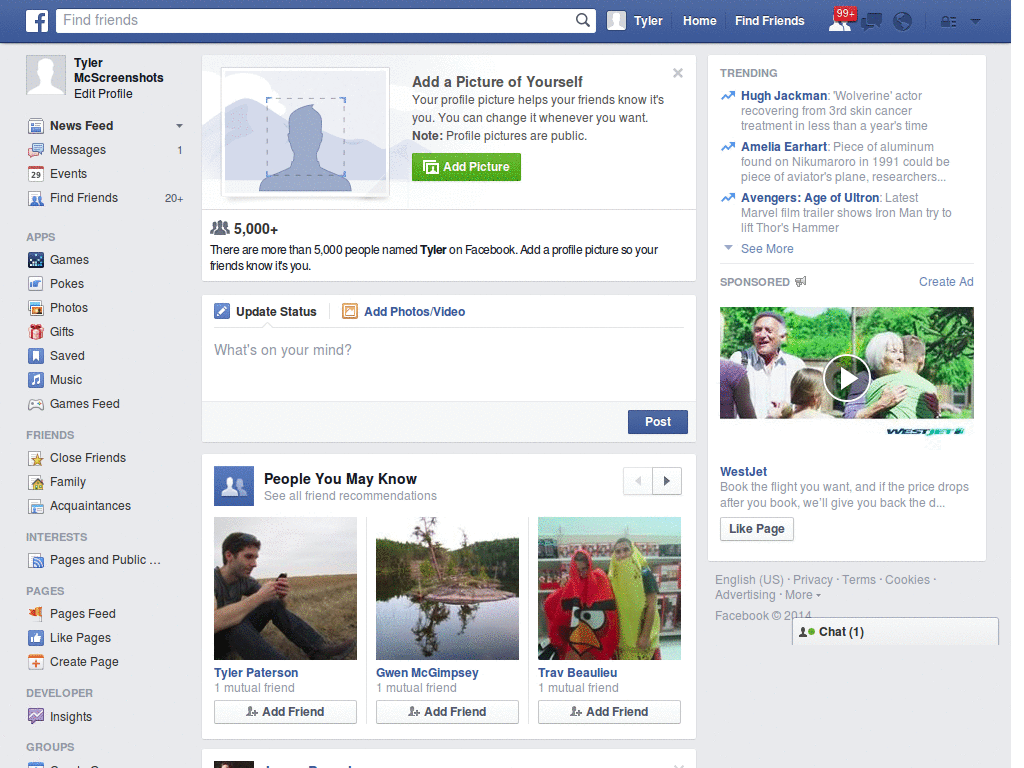Click the green Add Picture button
The image size is (1024, 768).
(466, 167)
